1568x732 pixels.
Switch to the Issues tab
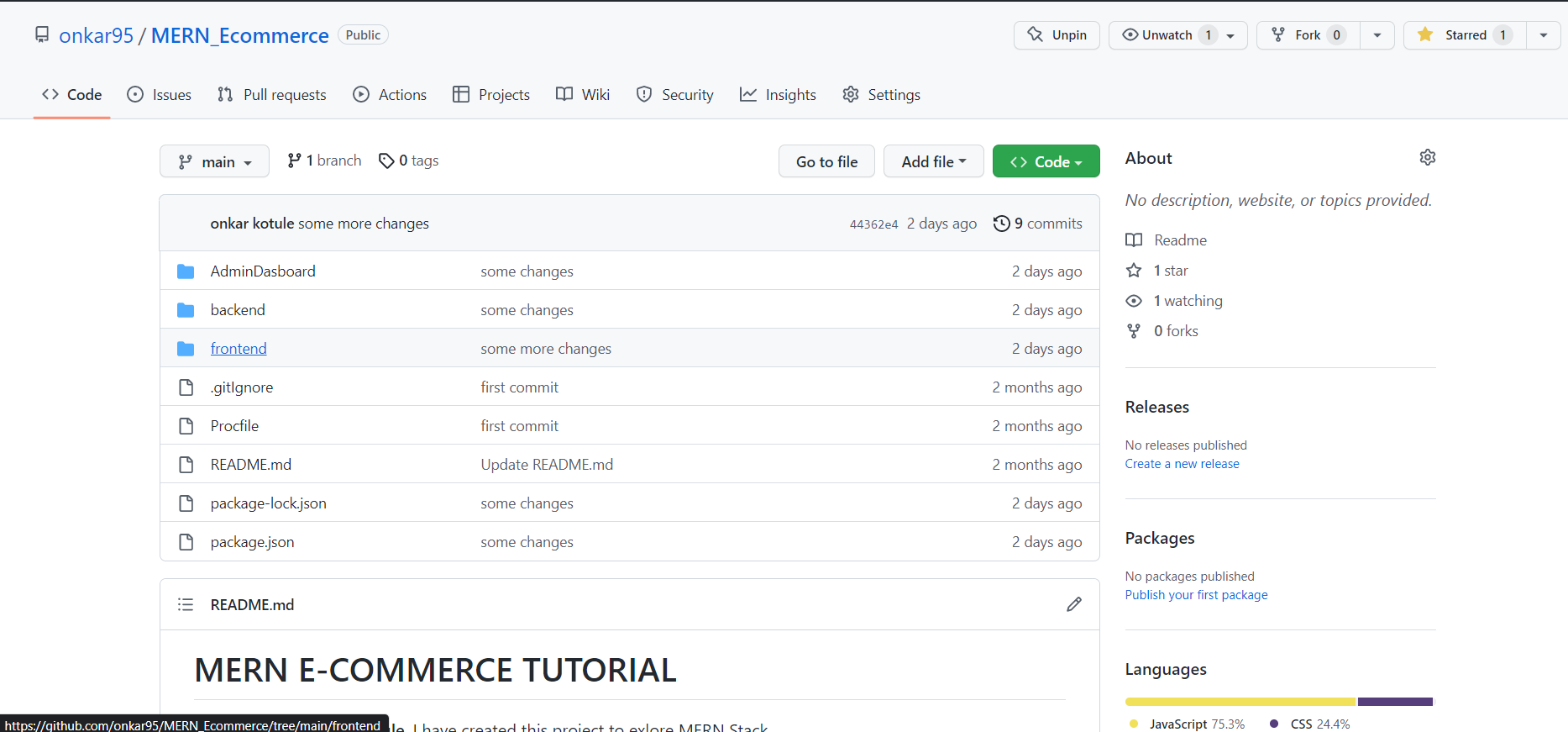pos(159,95)
